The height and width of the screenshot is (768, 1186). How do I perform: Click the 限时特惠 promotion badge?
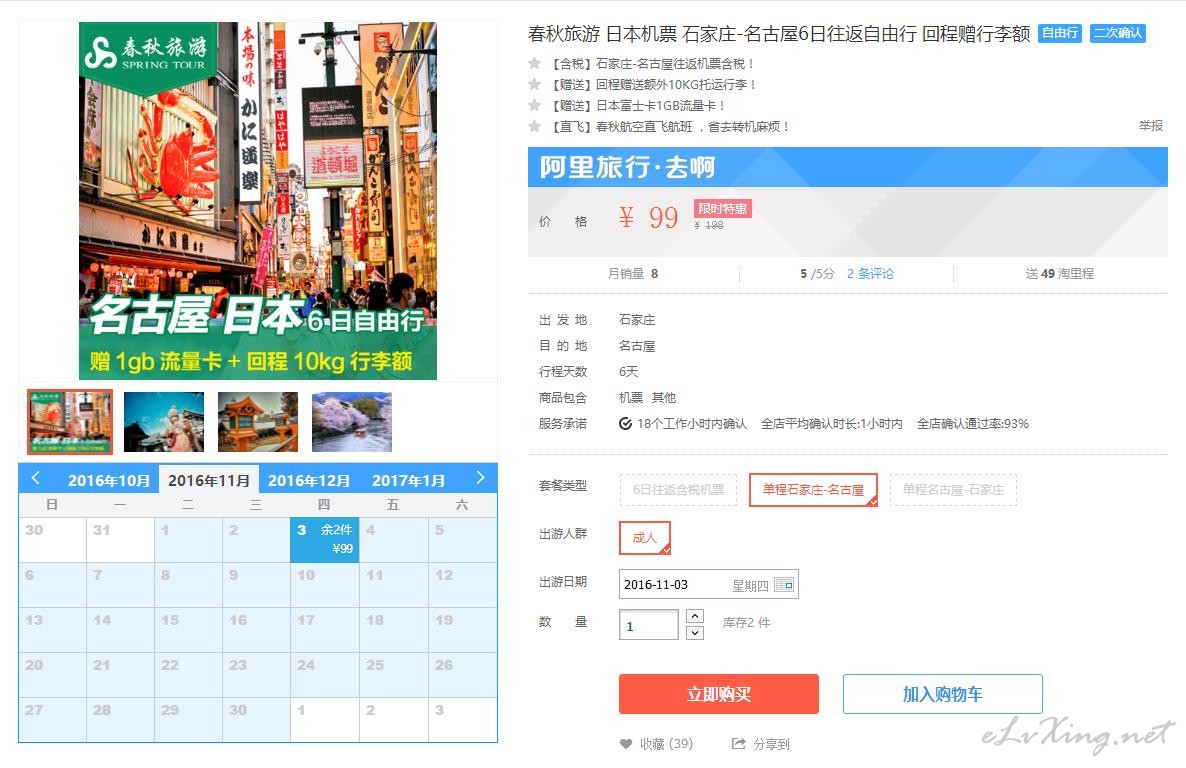pos(722,209)
